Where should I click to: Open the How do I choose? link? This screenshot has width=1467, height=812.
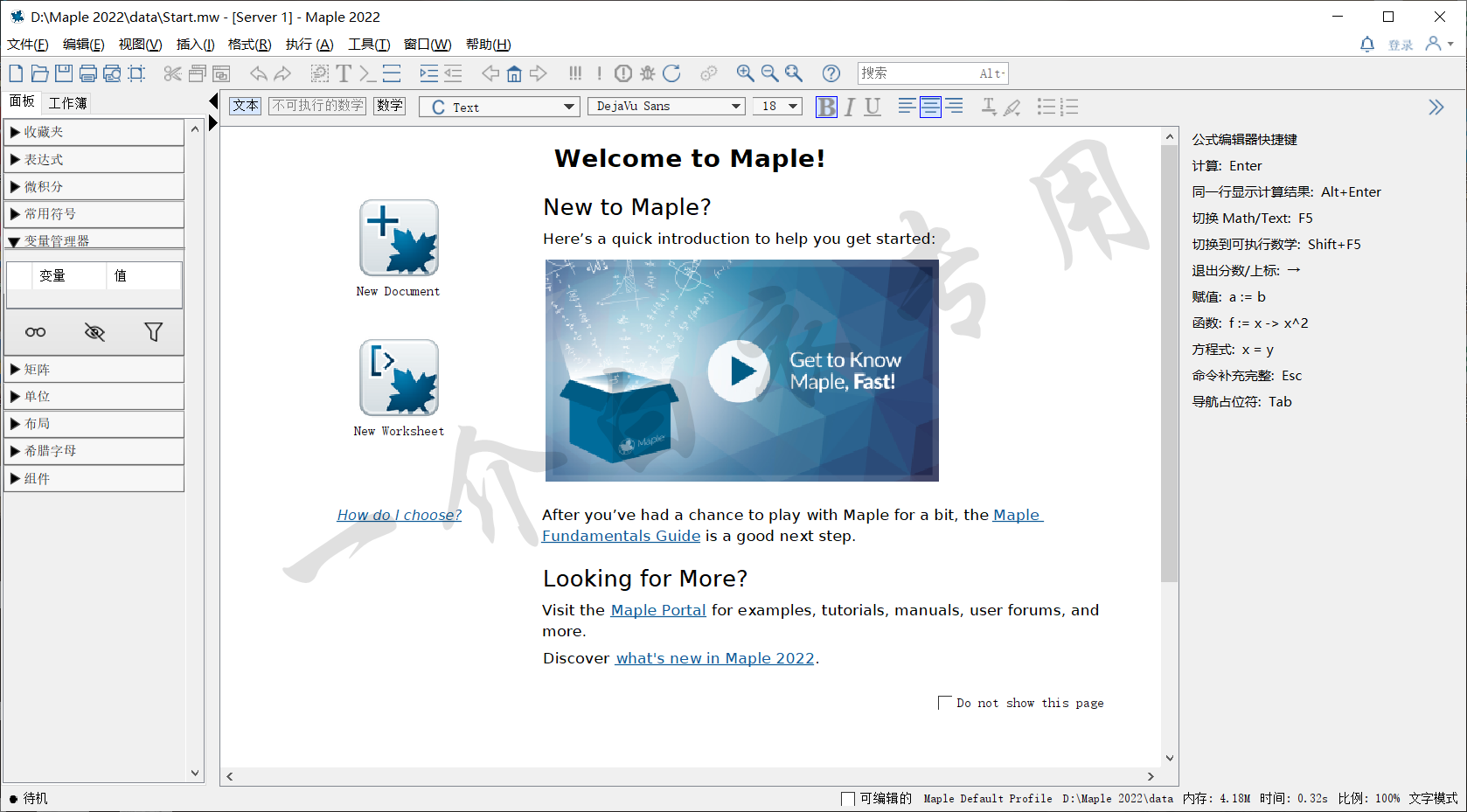click(400, 515)
